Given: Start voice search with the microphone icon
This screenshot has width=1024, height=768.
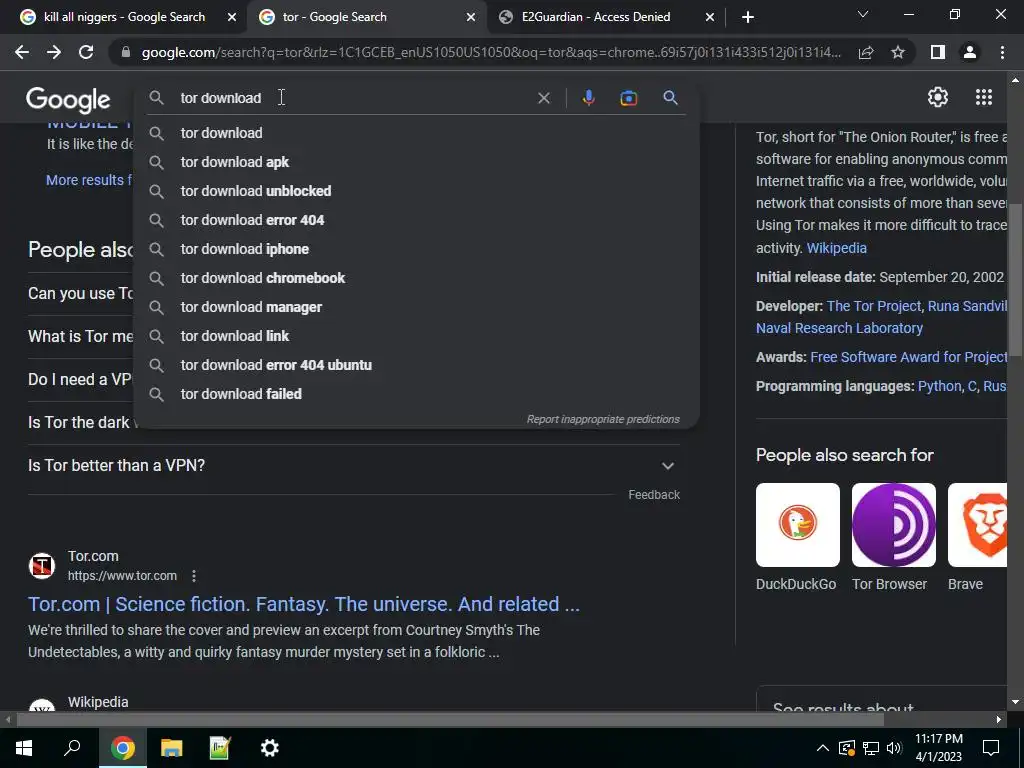Looking at the screenshot, I should (x=588, y=98).
